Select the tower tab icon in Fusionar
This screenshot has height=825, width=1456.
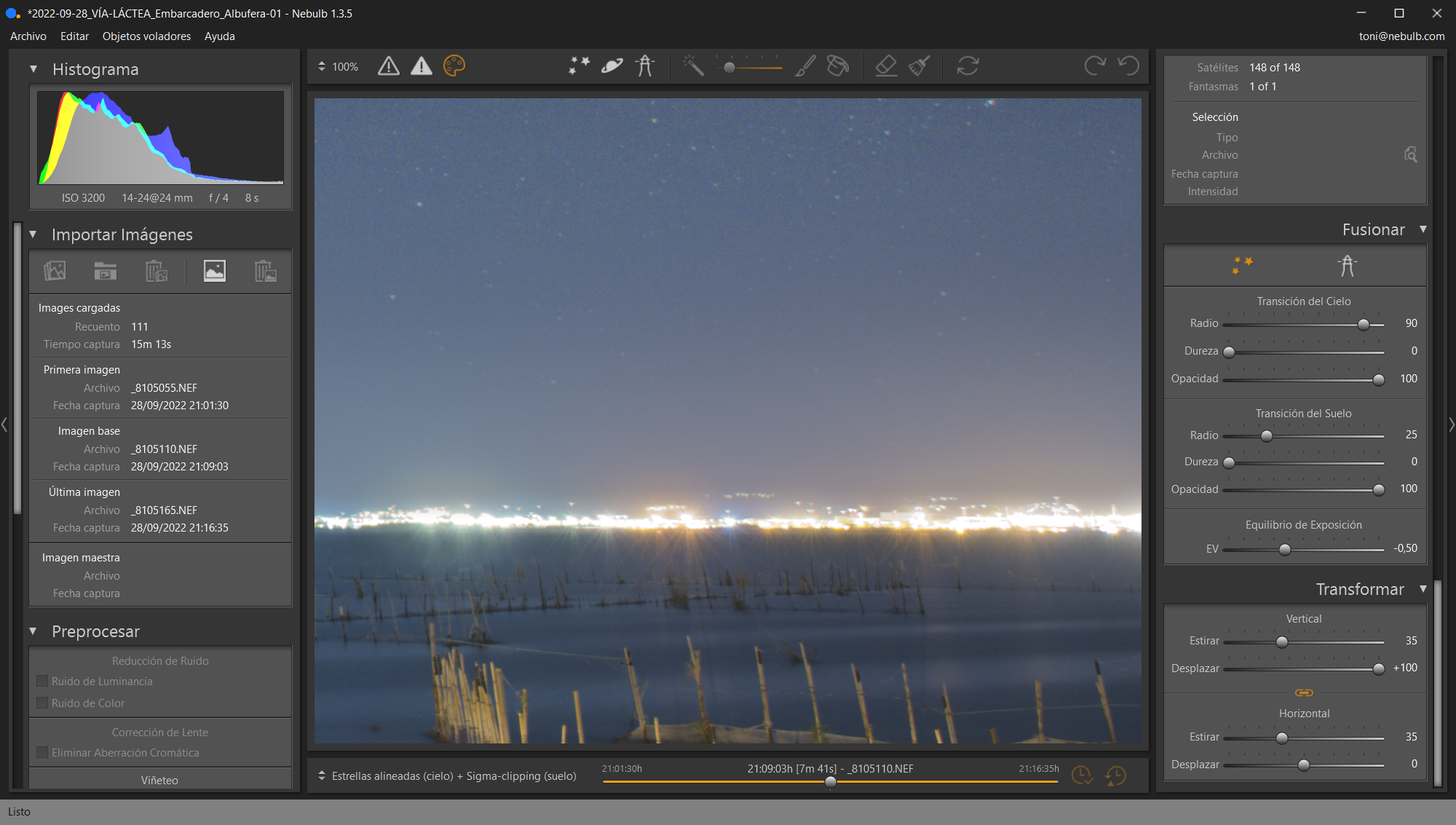coord(1348,265)
